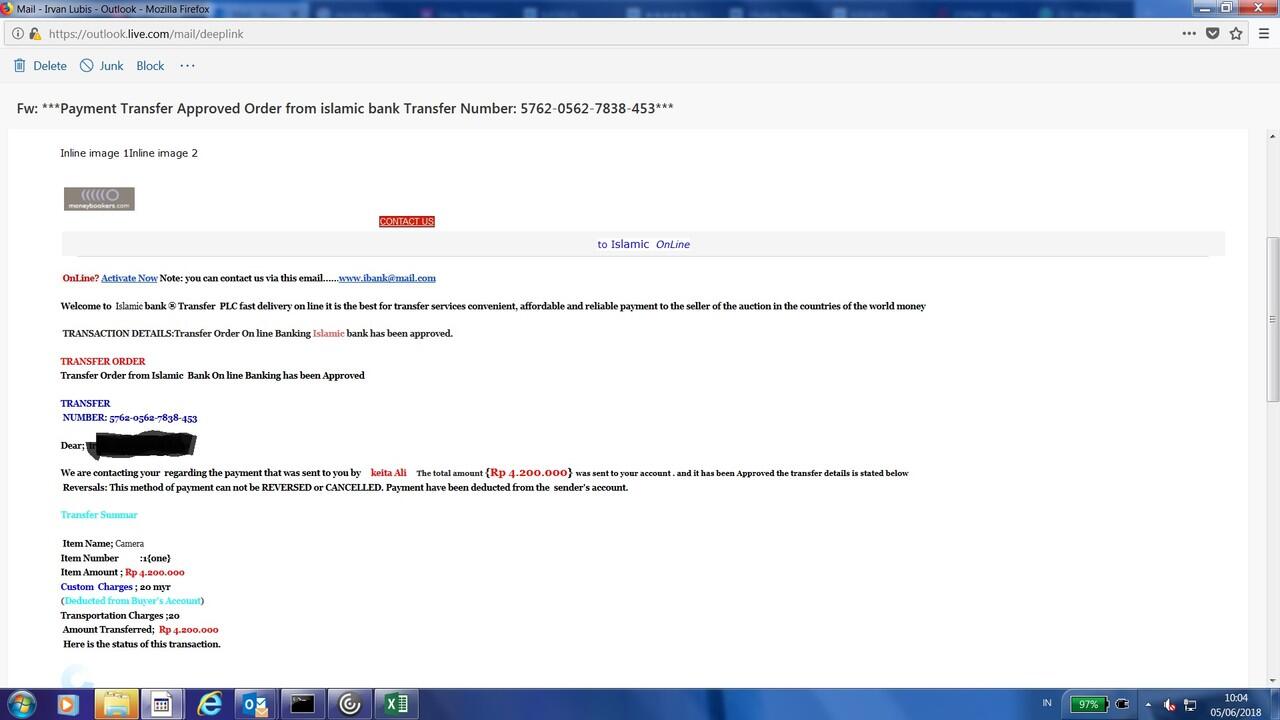Click the moneybookers logo image
This screenshot has width=1280, height=720.
click(x=99, y=198)
